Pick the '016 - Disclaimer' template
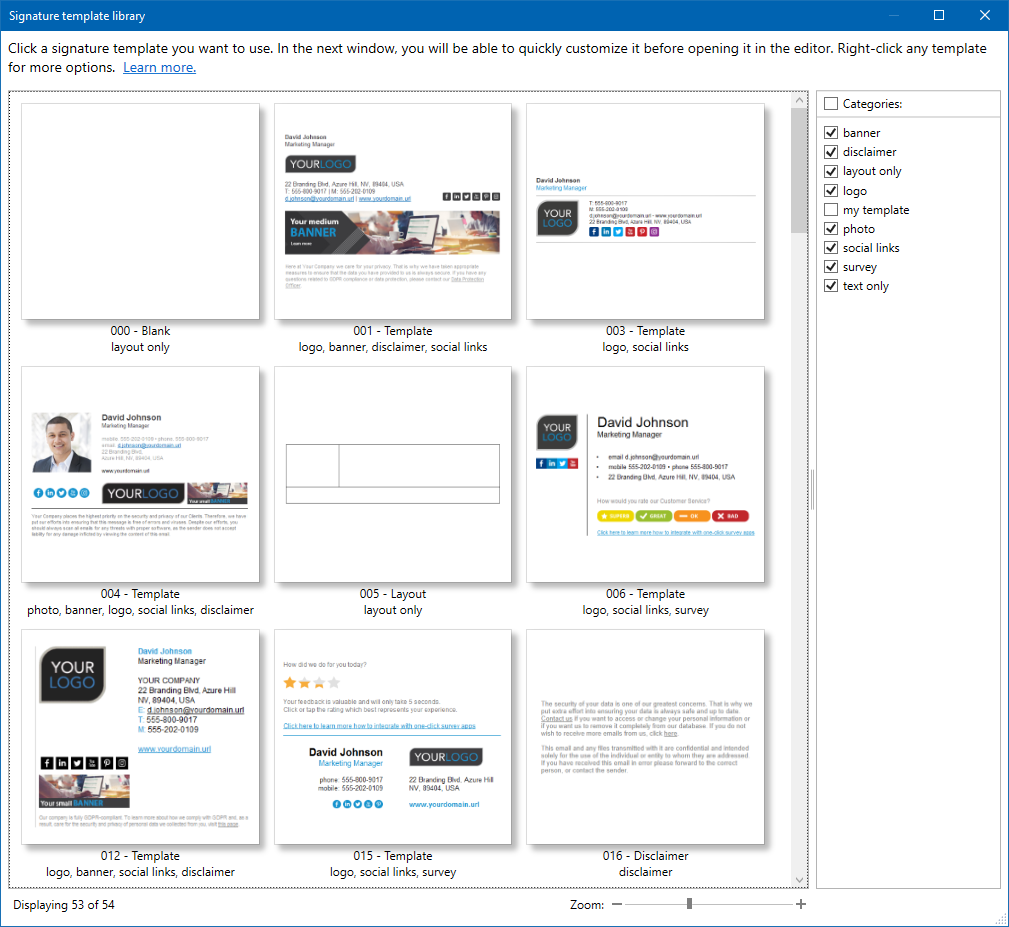 (645, 735)
